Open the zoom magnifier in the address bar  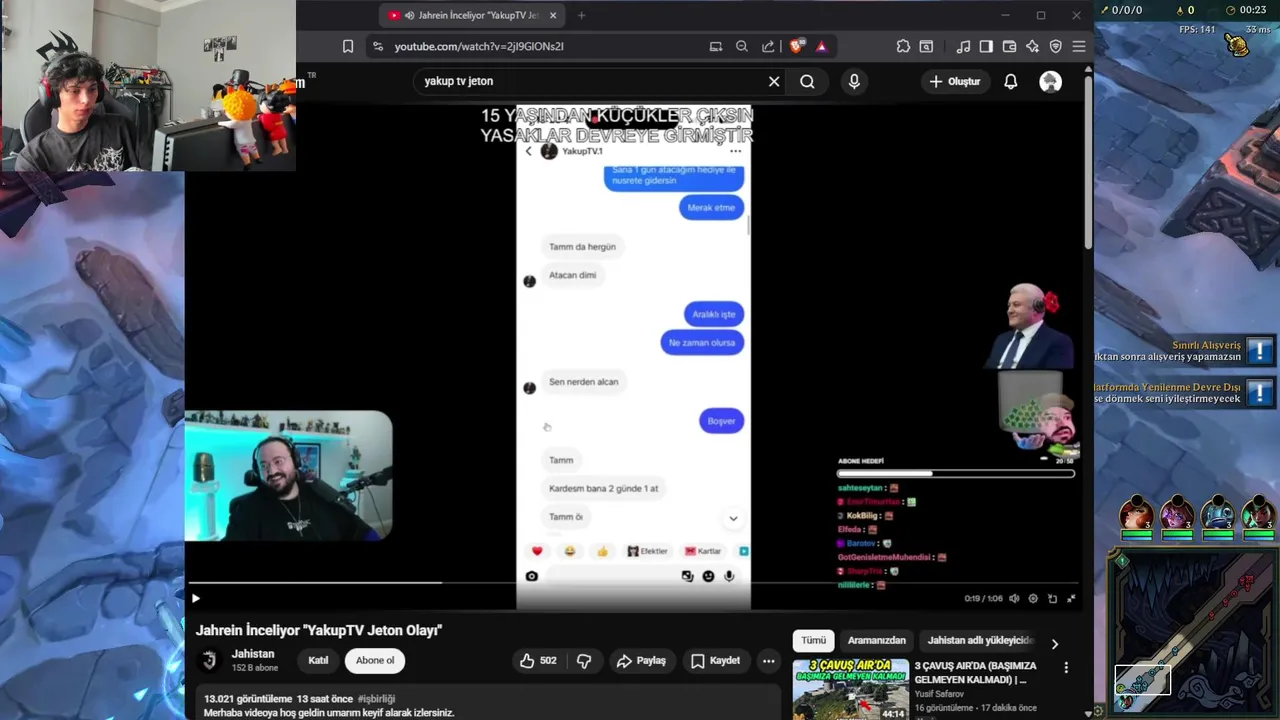coord(742,46)
